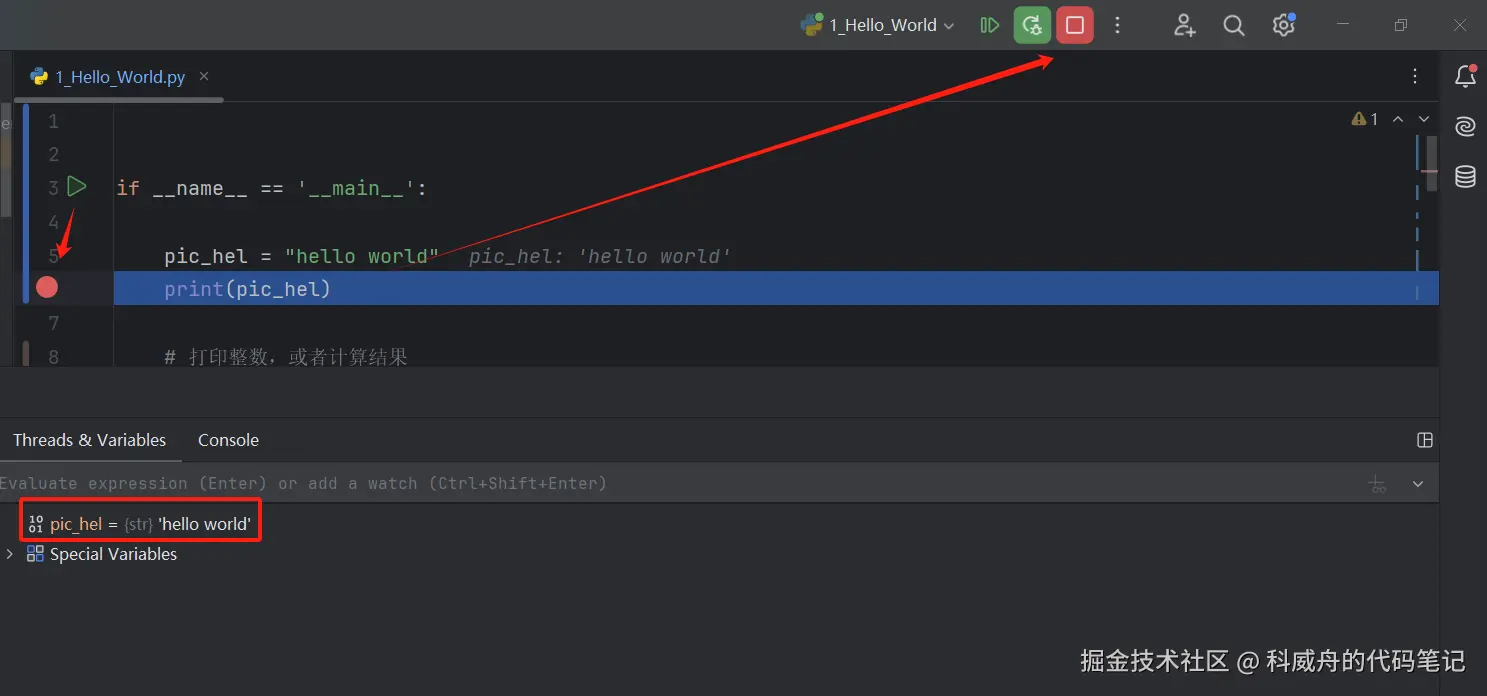
Task: Run script from gutter arrow on line 3
Action: pos(77,186)
